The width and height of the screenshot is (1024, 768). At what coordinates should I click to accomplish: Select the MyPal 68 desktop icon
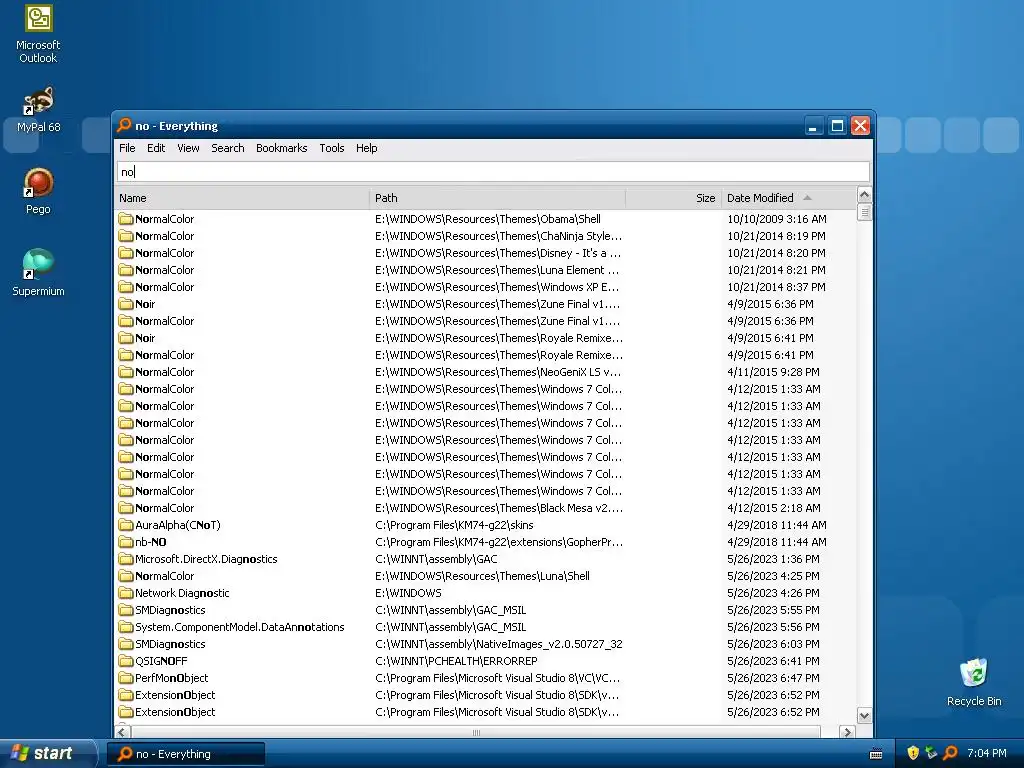click(x=38, y=109)
